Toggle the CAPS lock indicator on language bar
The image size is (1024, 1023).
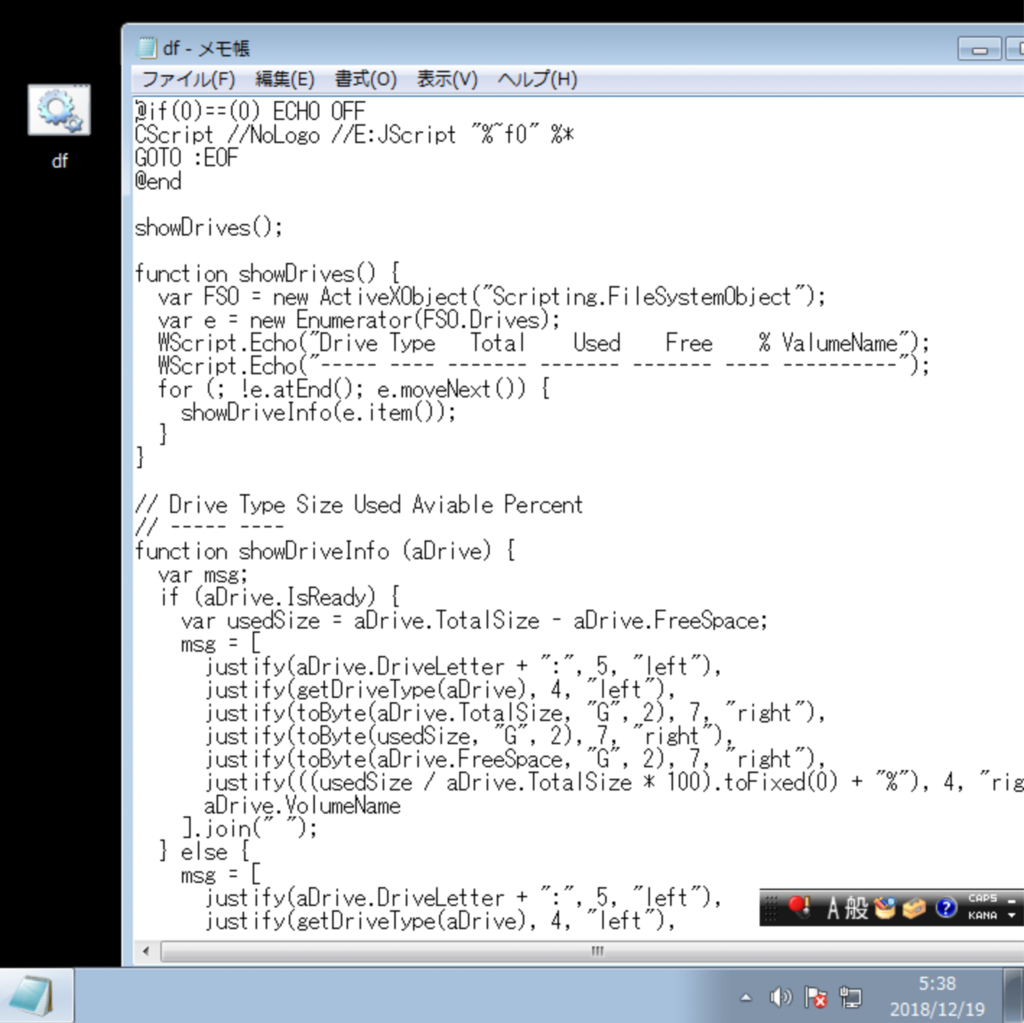coord(982,898)
